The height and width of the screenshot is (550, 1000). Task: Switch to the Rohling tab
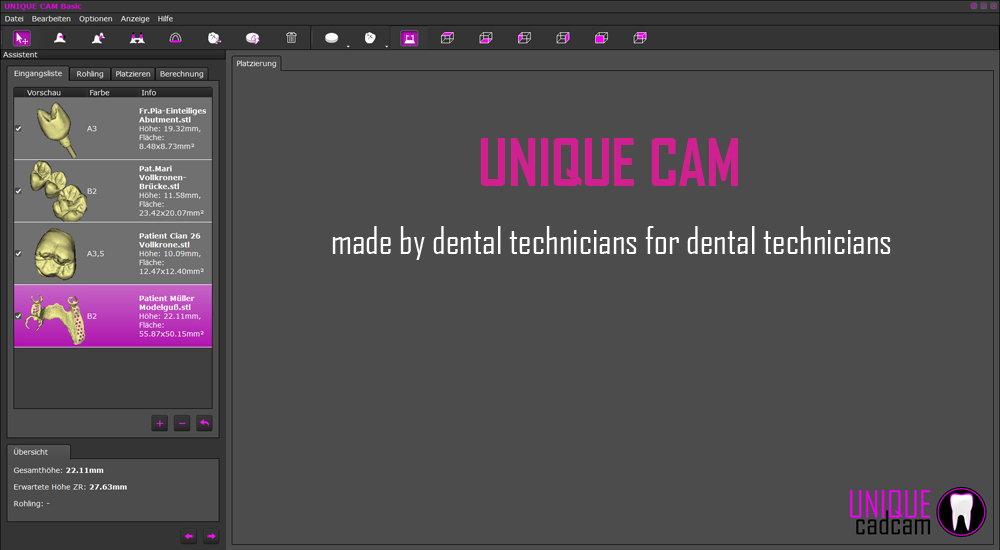point(90,74)
